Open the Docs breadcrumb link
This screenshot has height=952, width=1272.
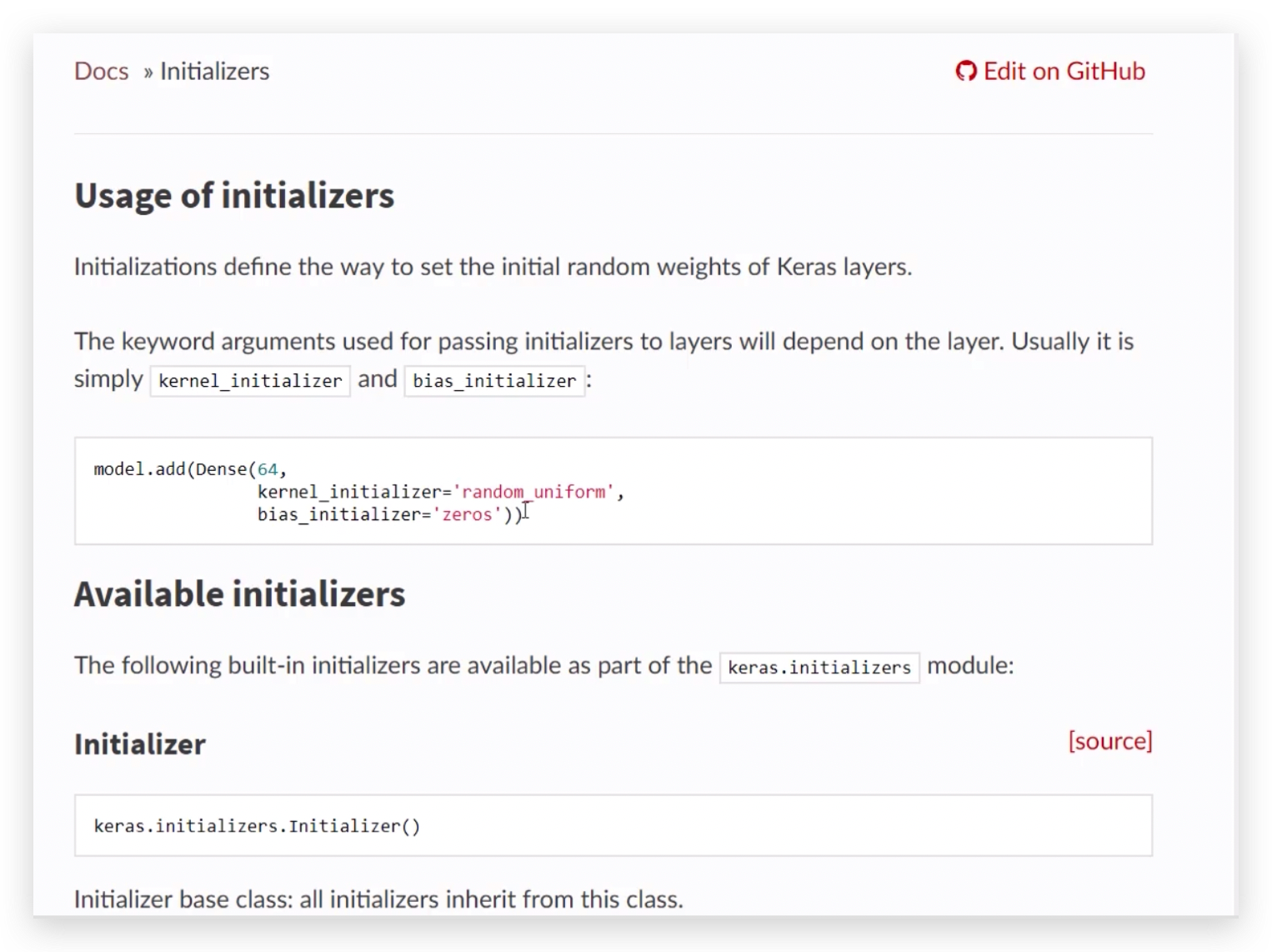tap(101, 71)
